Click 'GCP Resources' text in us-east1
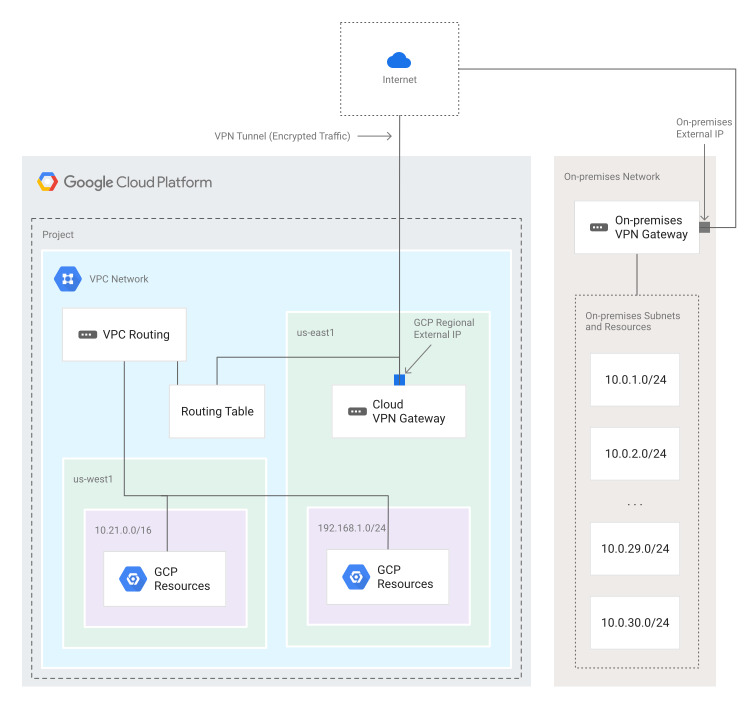 [405, 577]
